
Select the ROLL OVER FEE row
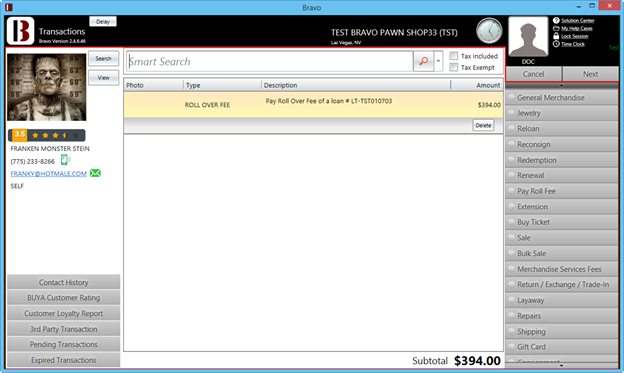pos(313,105)
